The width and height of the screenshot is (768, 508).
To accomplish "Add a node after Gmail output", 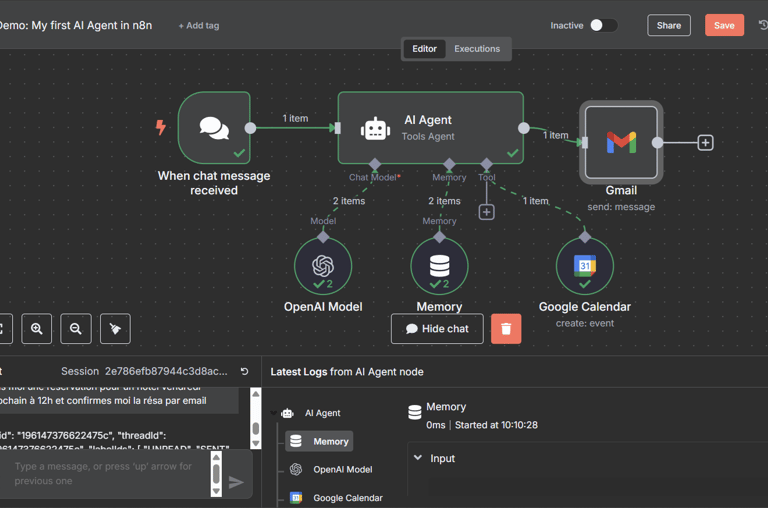I will (705, 143).
